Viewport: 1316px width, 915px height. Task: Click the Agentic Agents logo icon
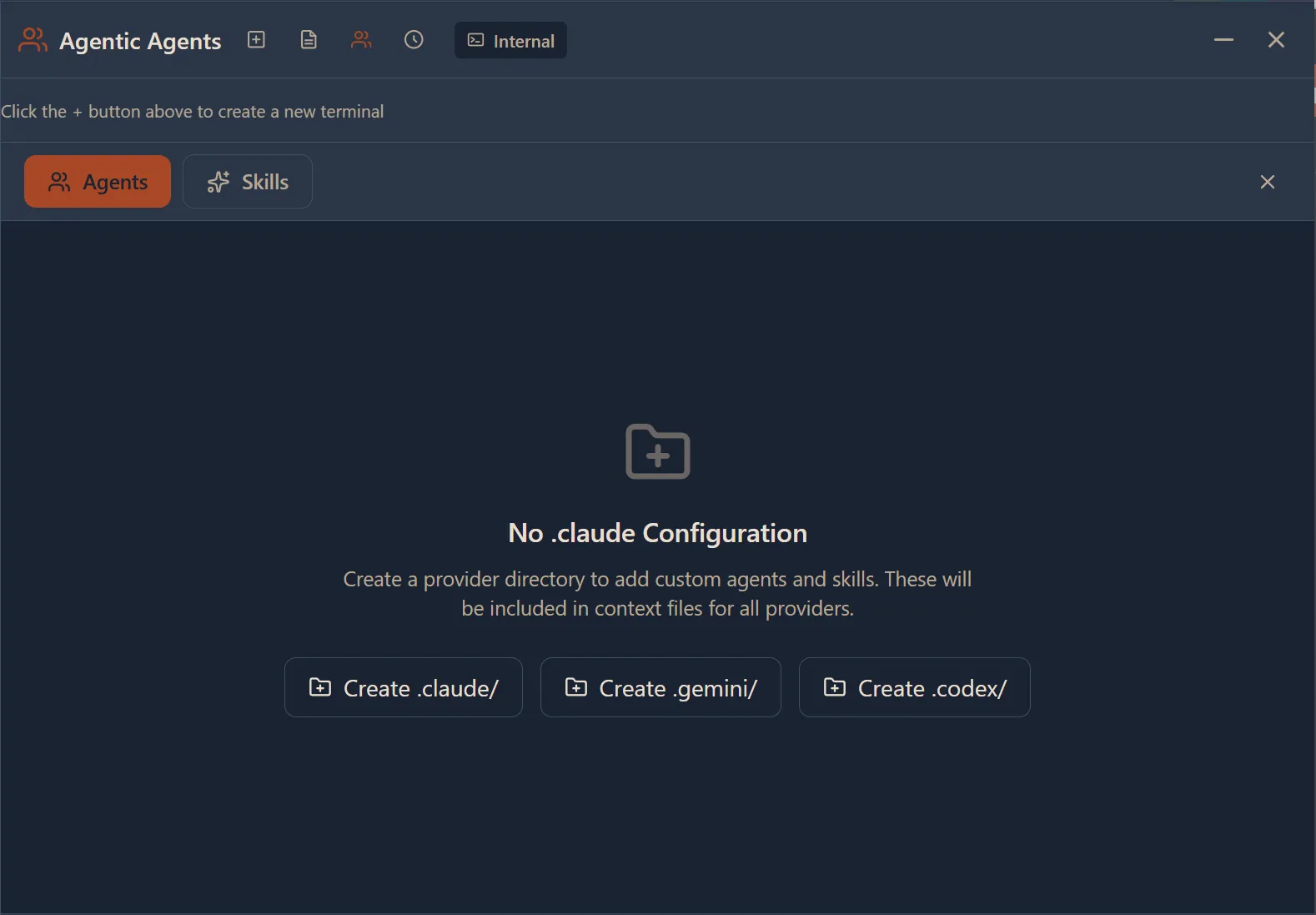(33, 40)
